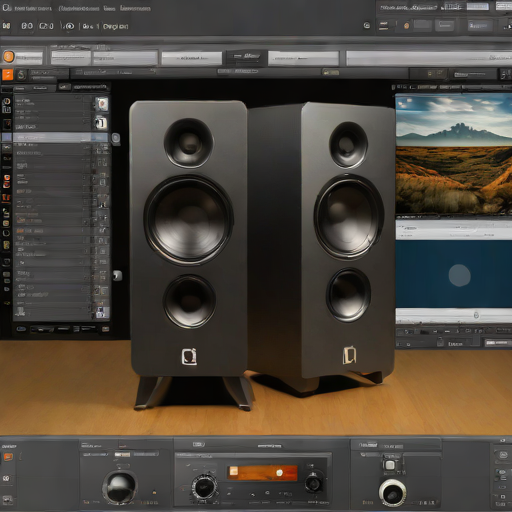Toggle the eye icon in the top toolbar
The height and width of the screenshot is (512, 512).
pyautogui.click(x=69, y=26)
